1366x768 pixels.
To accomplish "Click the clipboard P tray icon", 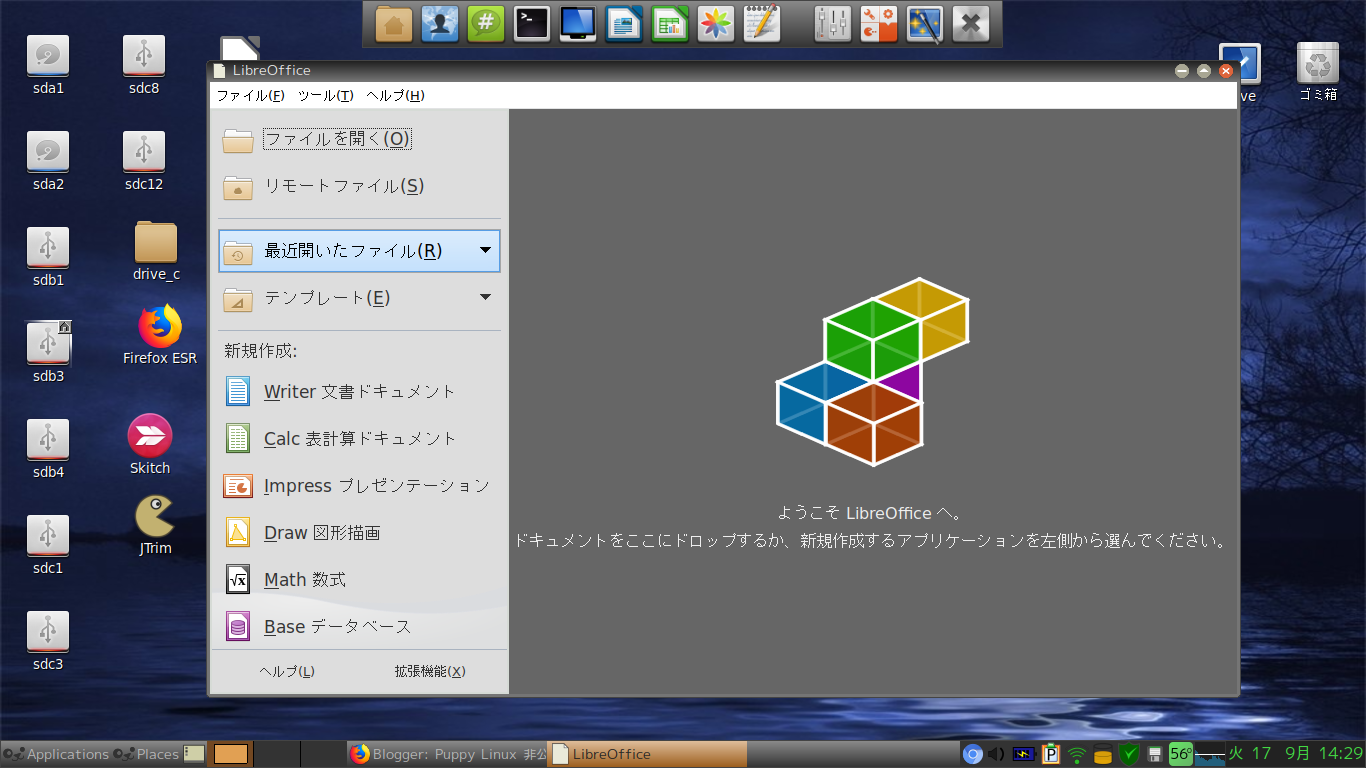I will point(1051,754).
